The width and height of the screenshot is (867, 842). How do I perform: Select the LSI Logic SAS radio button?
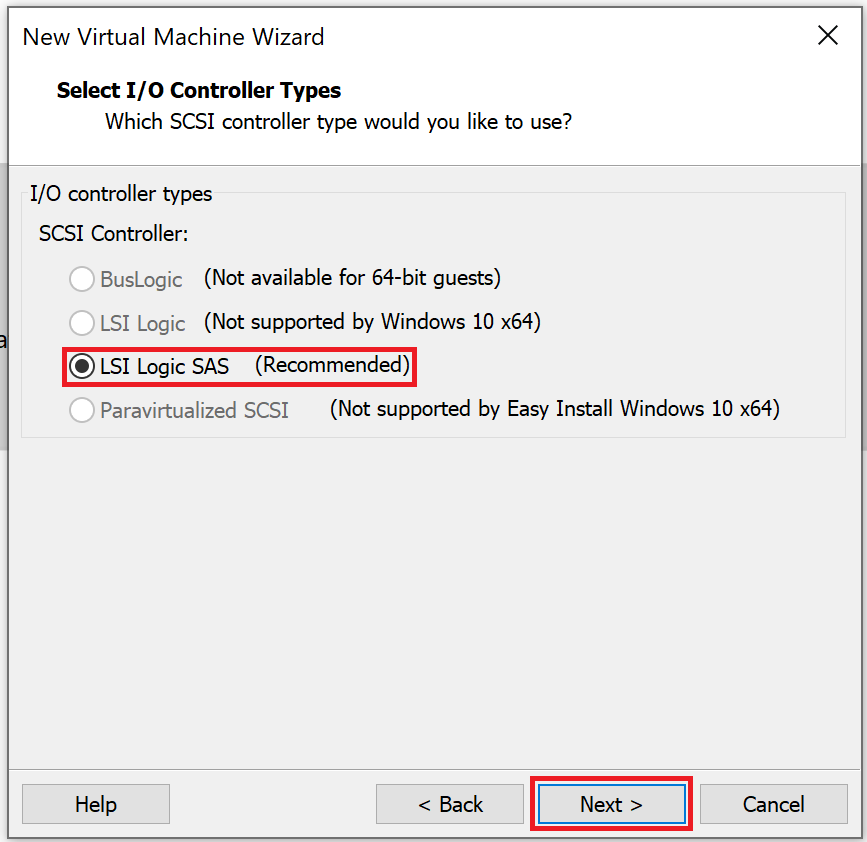81,366
